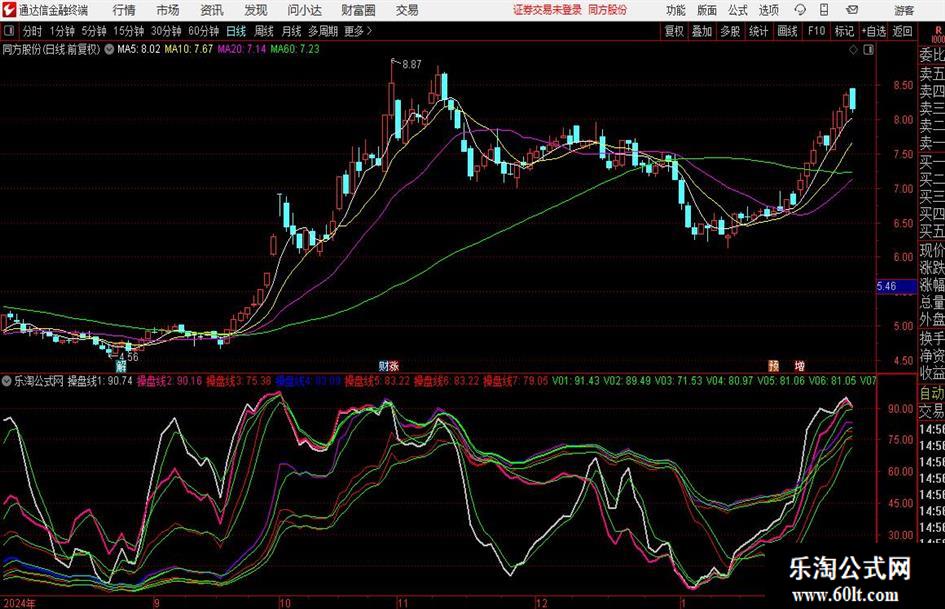945x609 pixels.
Task: Open the 交易 menu
Action: pyautogui.click(x=407, y=10)
